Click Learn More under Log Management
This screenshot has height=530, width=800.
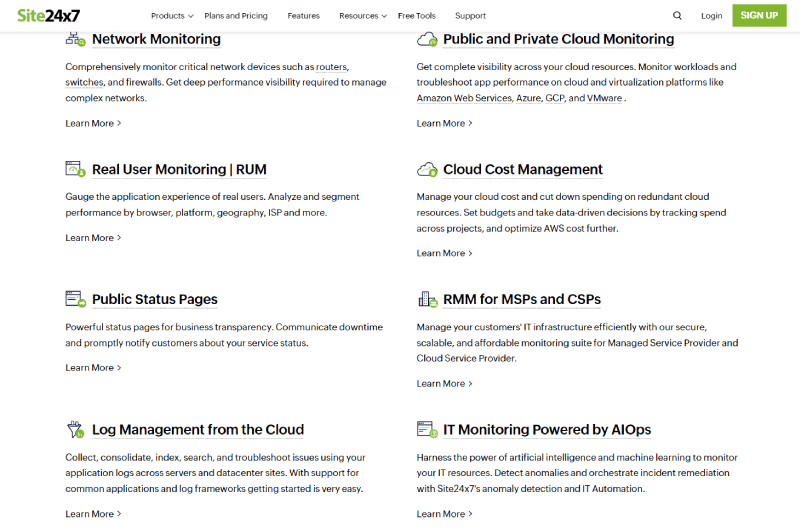(93, 514)
